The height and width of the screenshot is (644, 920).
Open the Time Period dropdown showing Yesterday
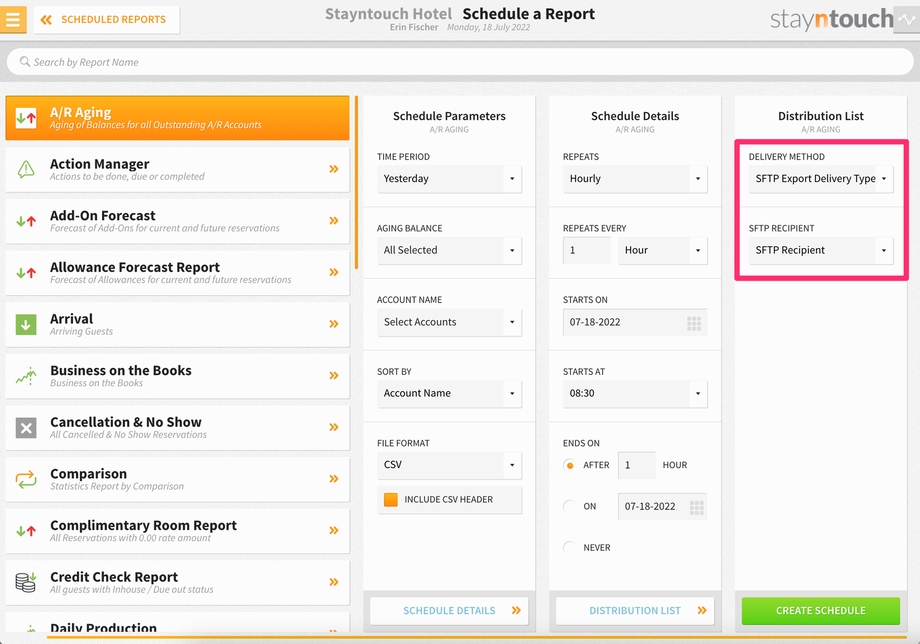click(x=449, y=178)
